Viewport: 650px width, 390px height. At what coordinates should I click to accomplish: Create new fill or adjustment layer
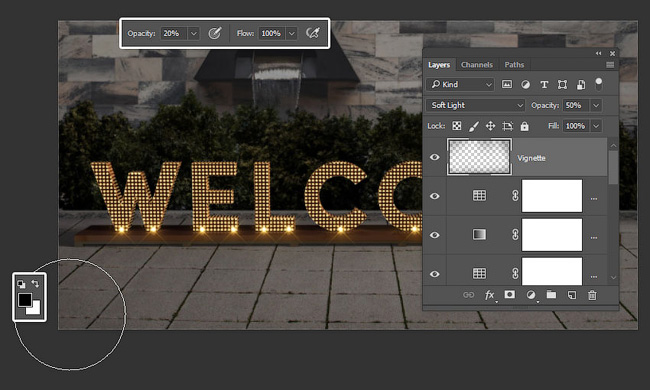[531, 295]
